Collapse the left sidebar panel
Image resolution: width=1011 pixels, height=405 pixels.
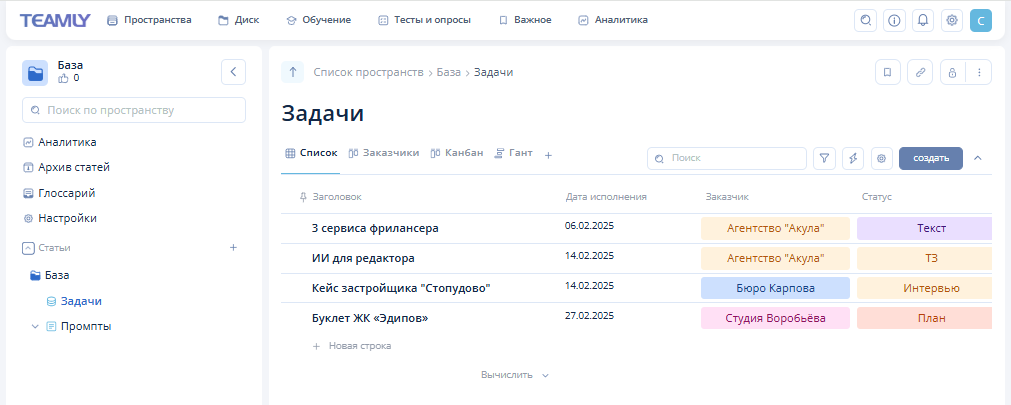pos(233,72)
